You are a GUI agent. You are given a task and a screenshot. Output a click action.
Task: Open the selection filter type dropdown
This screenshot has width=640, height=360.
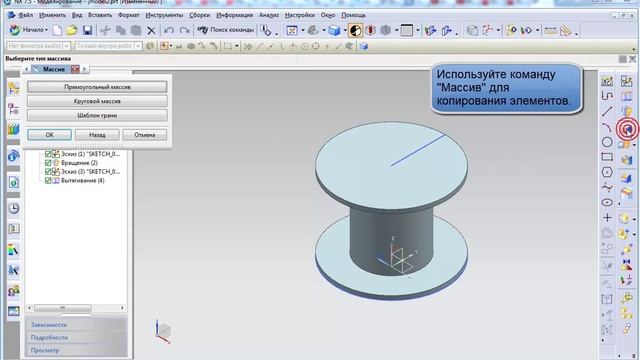point(67,46)
